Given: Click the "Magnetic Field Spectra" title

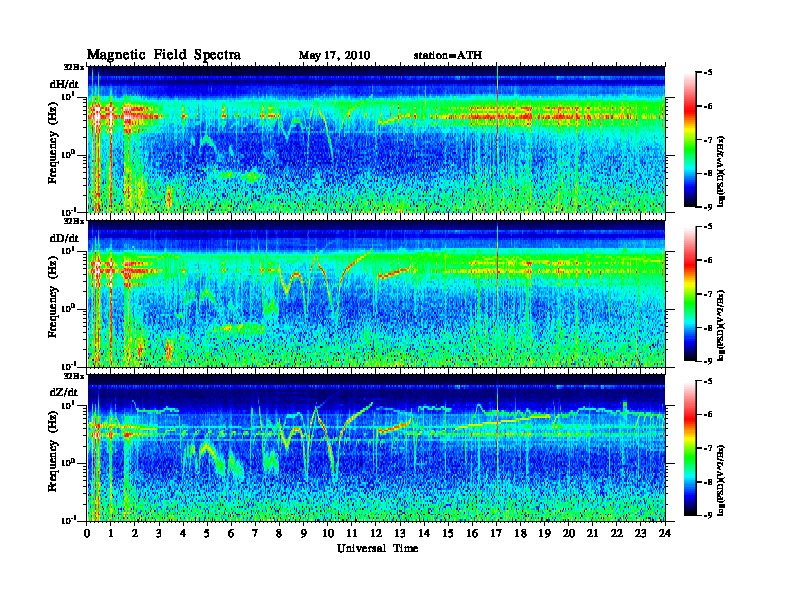Looking at the screenshot, I should pos(164,55).
